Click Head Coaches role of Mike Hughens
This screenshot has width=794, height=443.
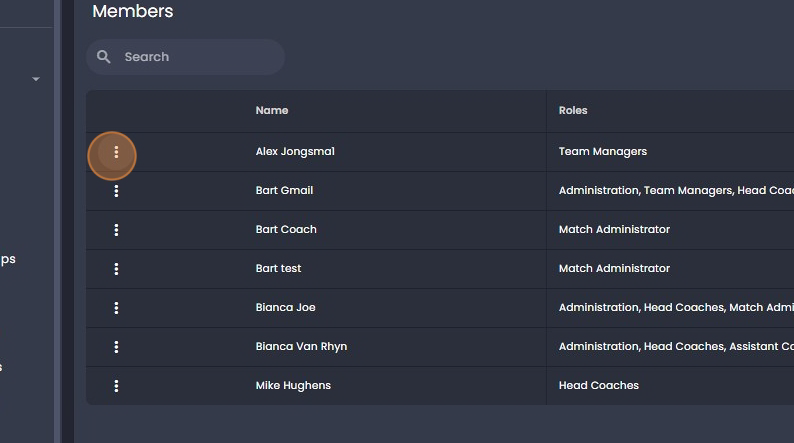pos(599,385)
